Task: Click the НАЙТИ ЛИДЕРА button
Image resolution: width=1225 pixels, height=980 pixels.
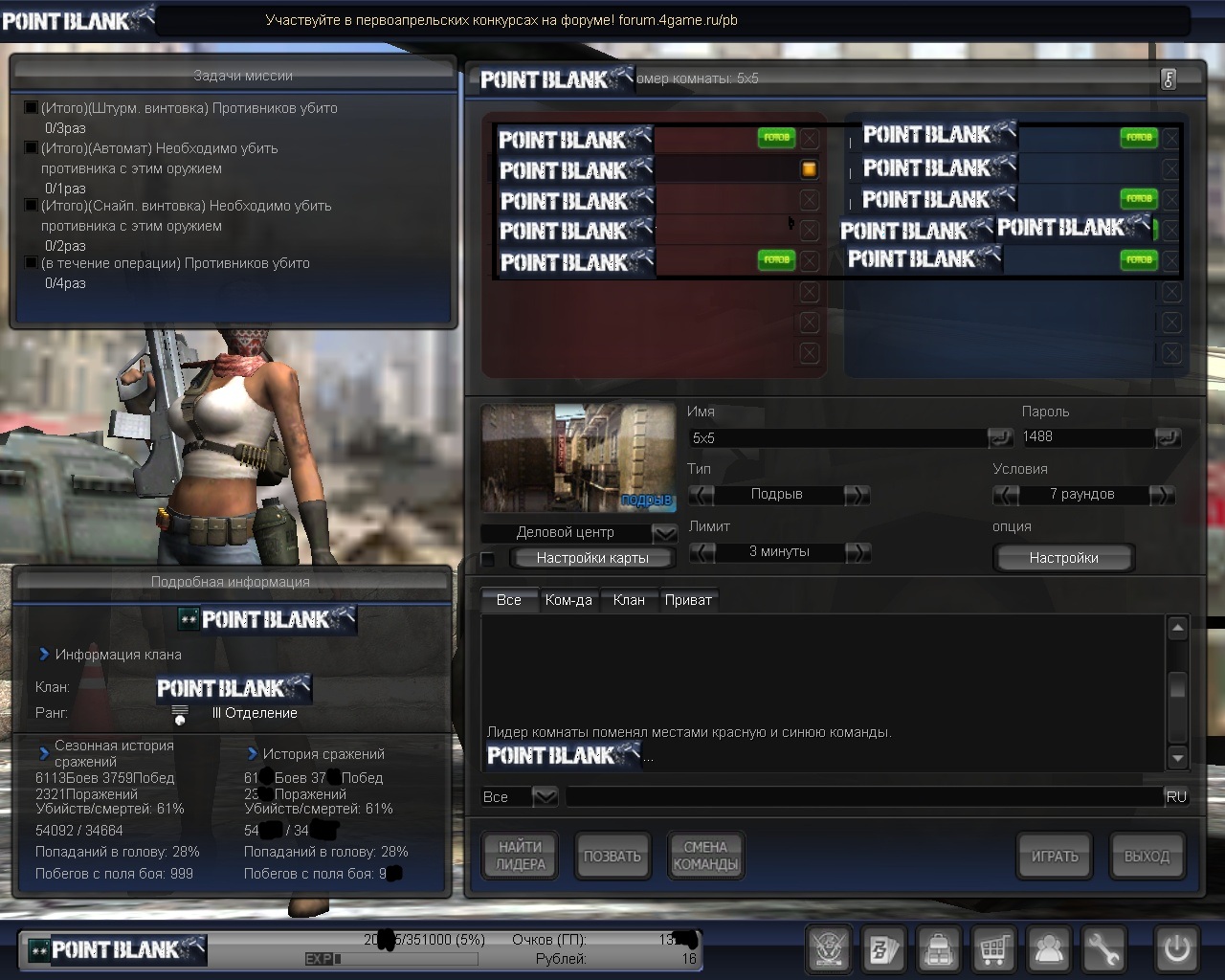Action: tap(521, 856)
